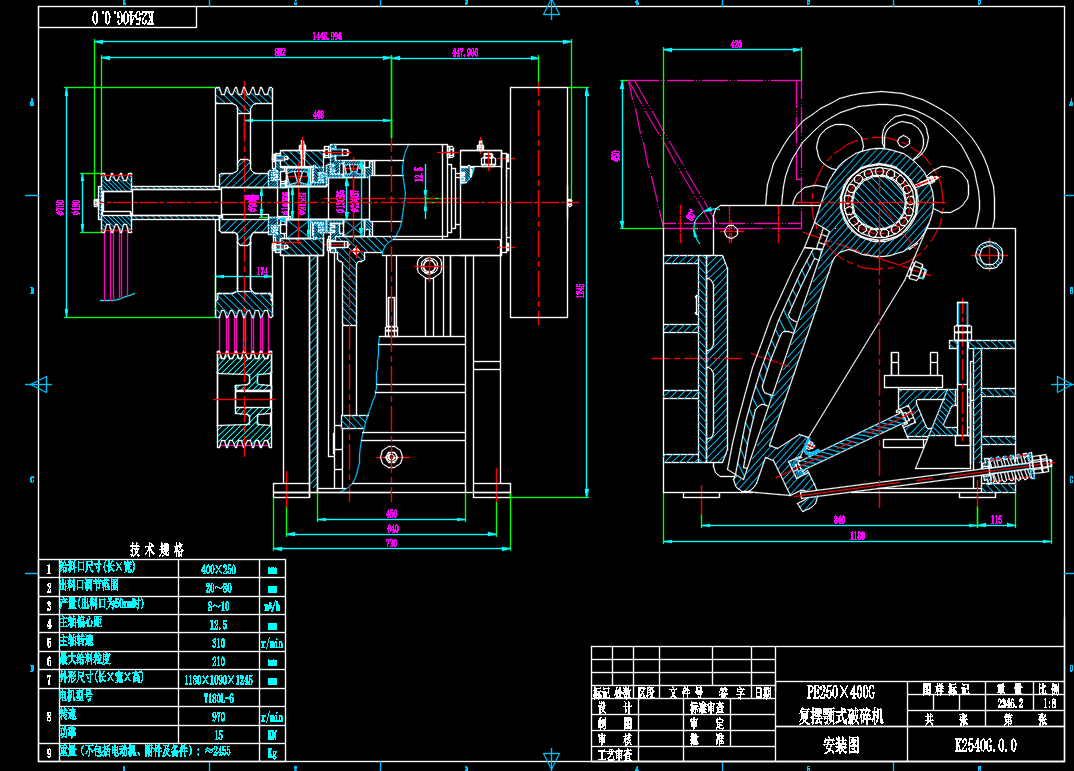This screenshot has width=1074, height=771.
Task: Click the PE250×400G title text
Action: point(840,692)
